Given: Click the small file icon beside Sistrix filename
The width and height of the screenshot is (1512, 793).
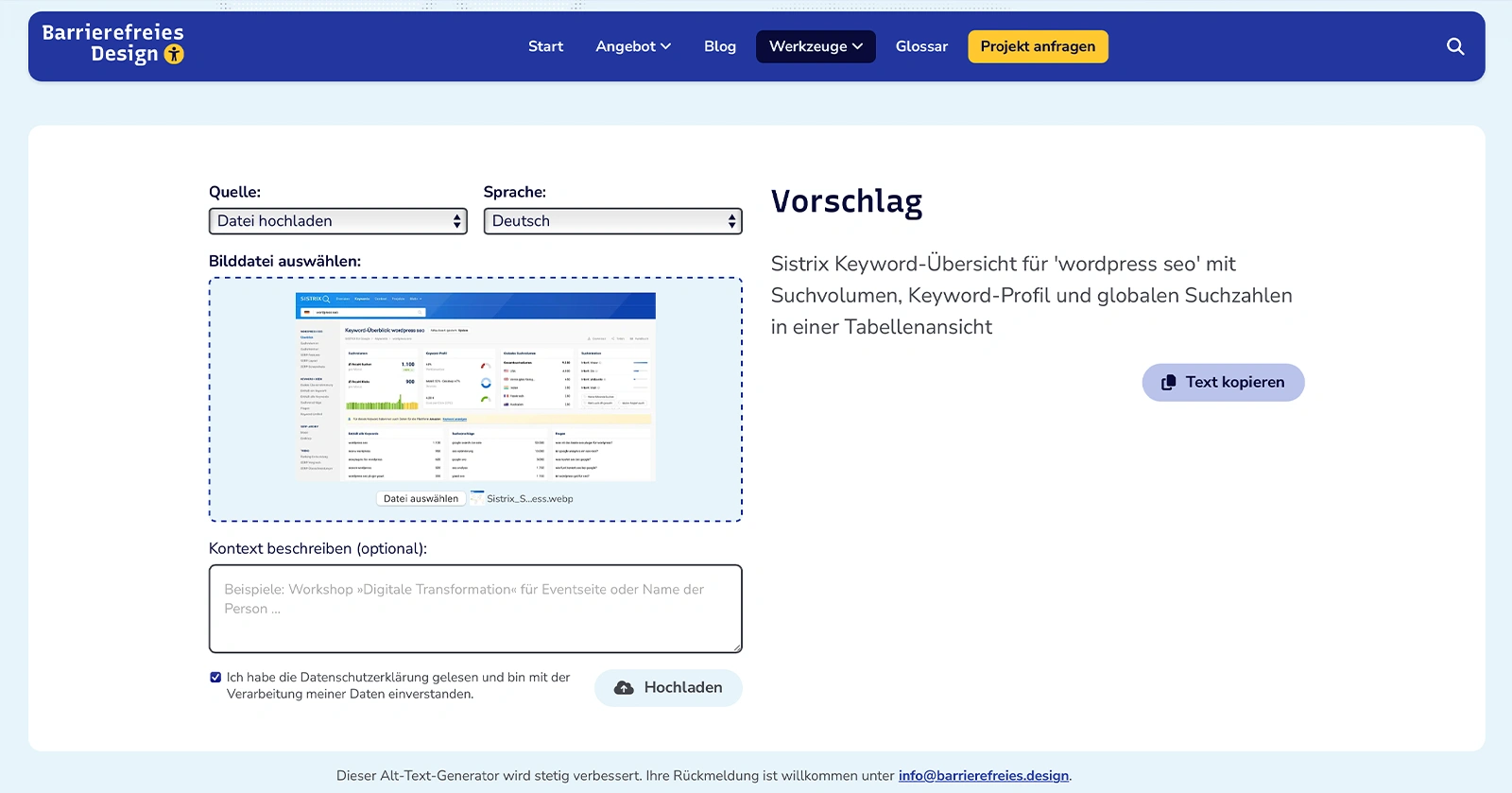Looking at the screenshot, I should (477, 498).
